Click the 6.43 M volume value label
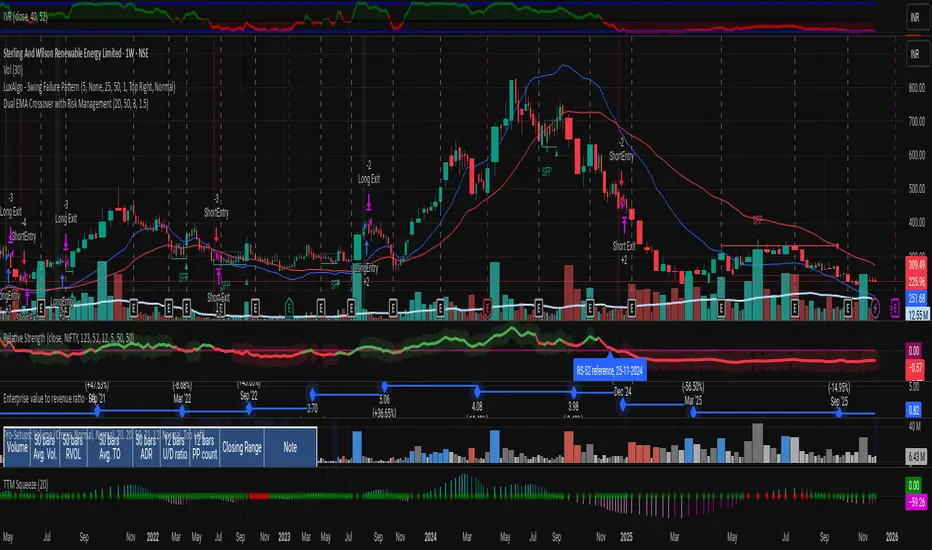The image size is (932, 550). pyautogui.click(x=916, y=456)
